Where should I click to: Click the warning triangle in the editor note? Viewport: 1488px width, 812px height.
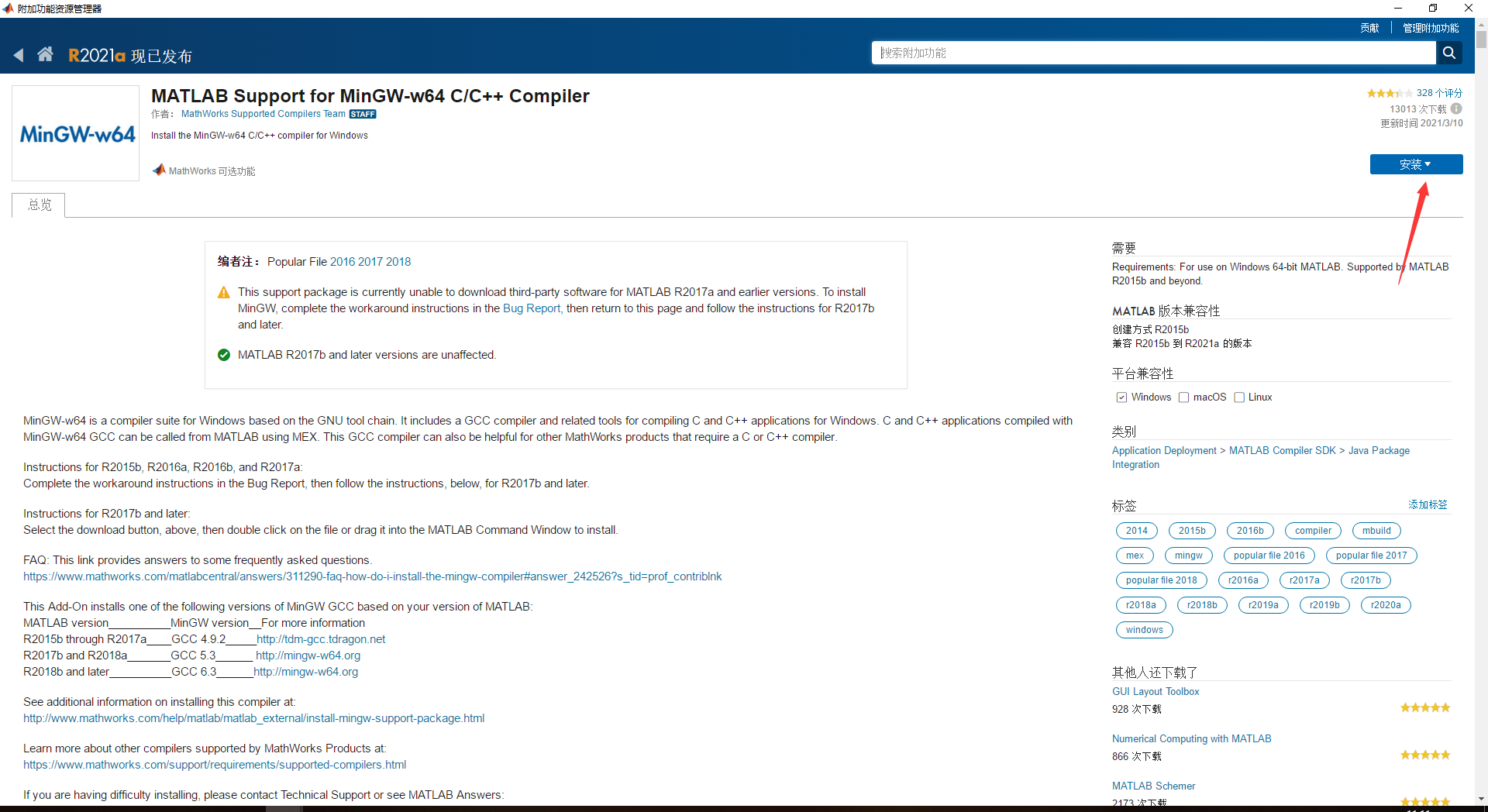click(x=223, y=292)
